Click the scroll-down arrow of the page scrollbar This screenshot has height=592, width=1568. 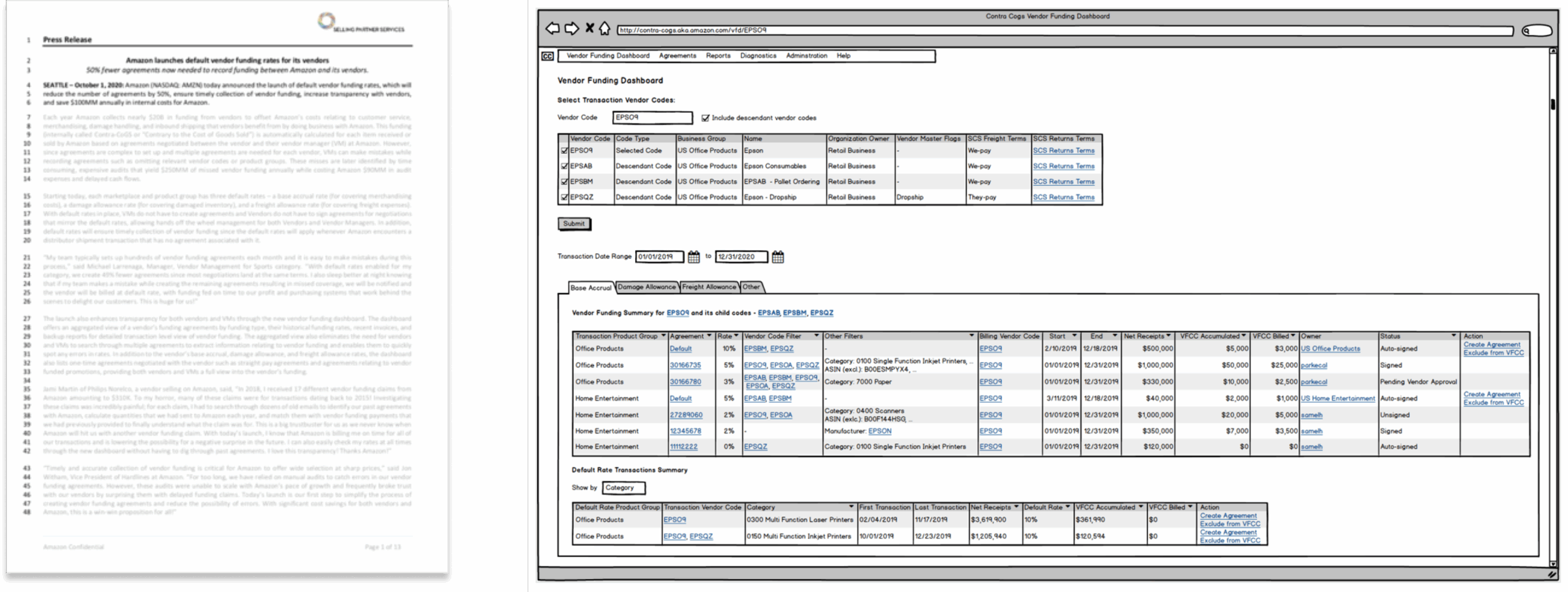(x=1553, y=563)
